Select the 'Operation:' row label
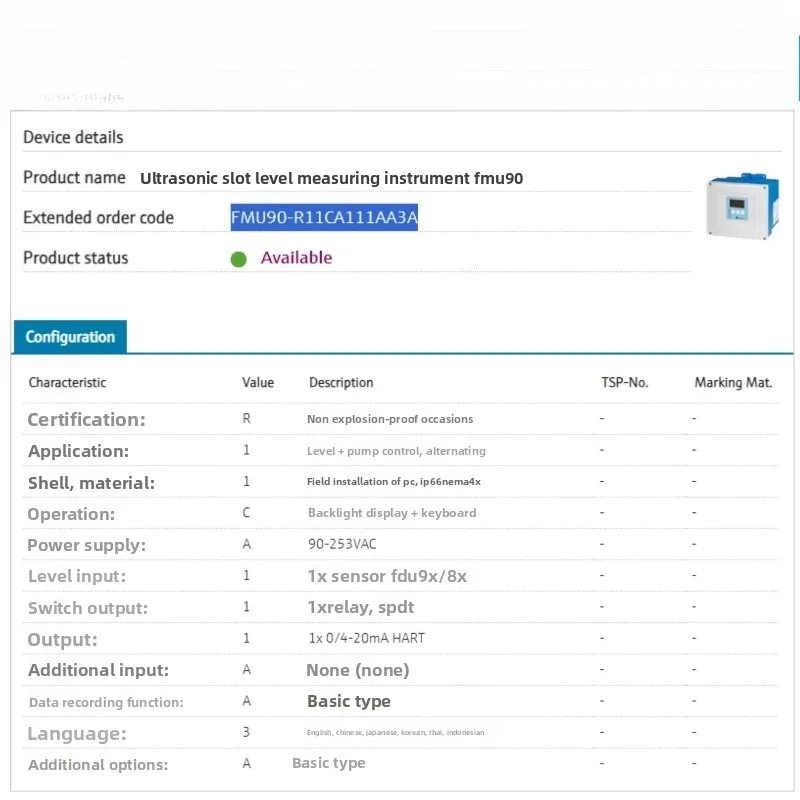 71,514
